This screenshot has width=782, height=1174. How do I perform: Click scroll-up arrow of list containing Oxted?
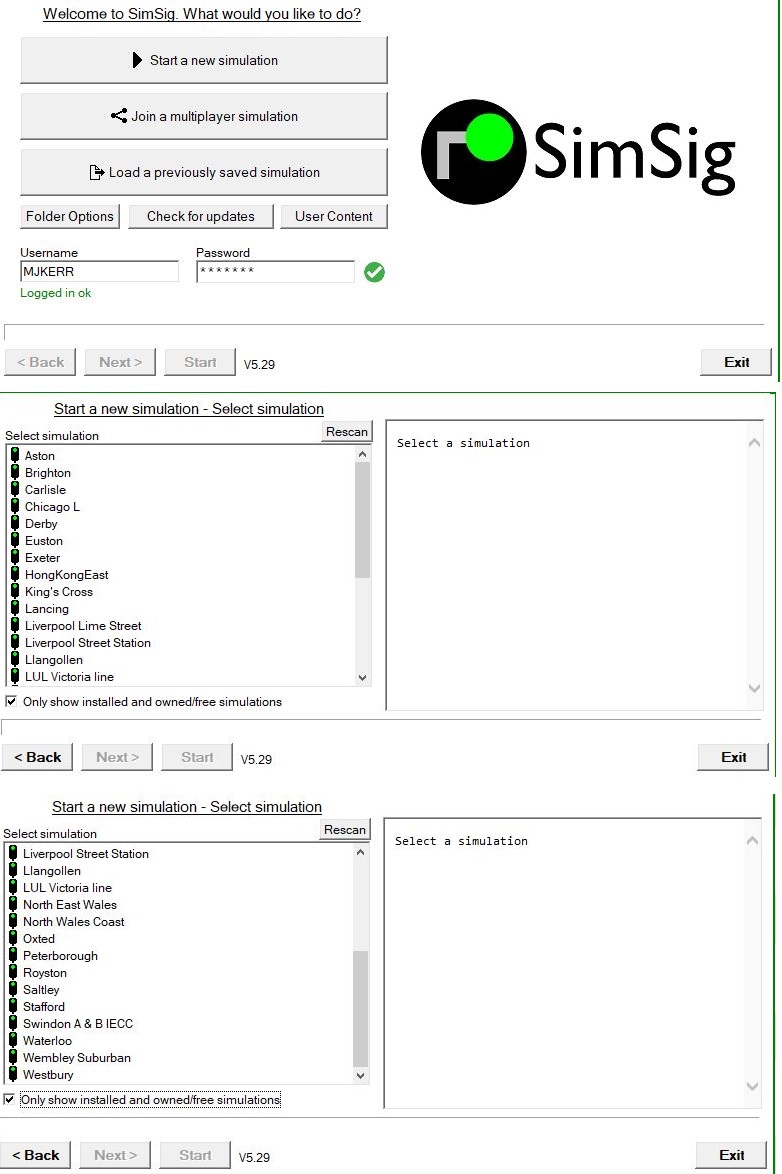360,852
